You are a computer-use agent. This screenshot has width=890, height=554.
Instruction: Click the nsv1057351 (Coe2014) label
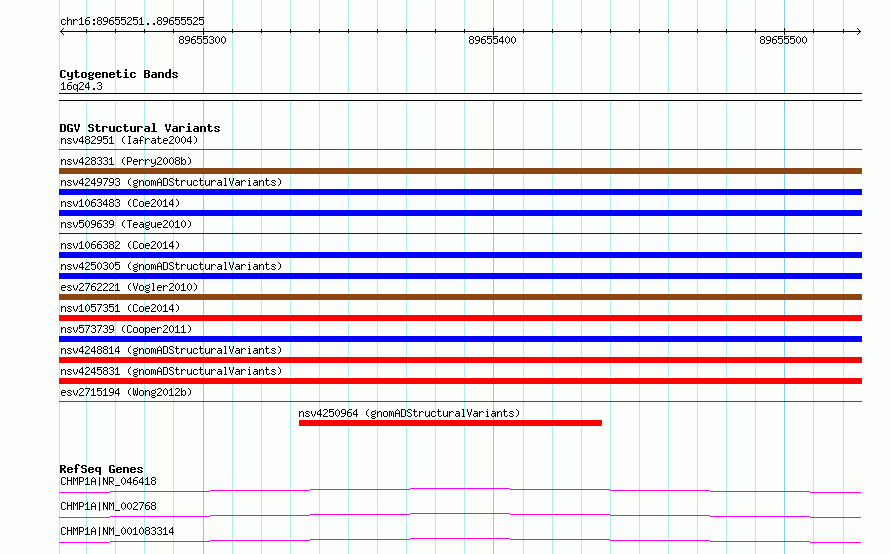coord(120,308)
